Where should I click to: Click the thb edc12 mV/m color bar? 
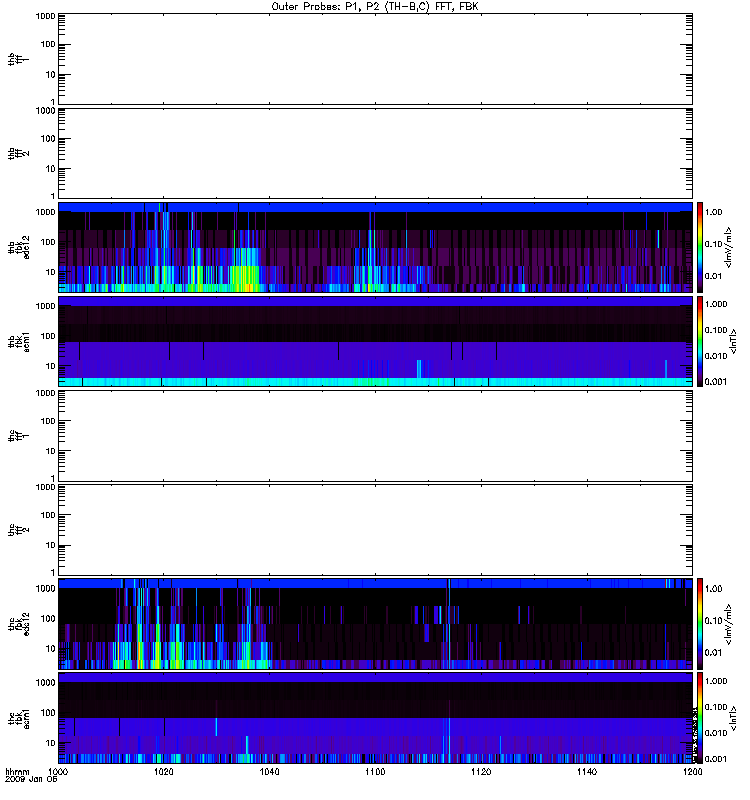(x=701, y=247)
